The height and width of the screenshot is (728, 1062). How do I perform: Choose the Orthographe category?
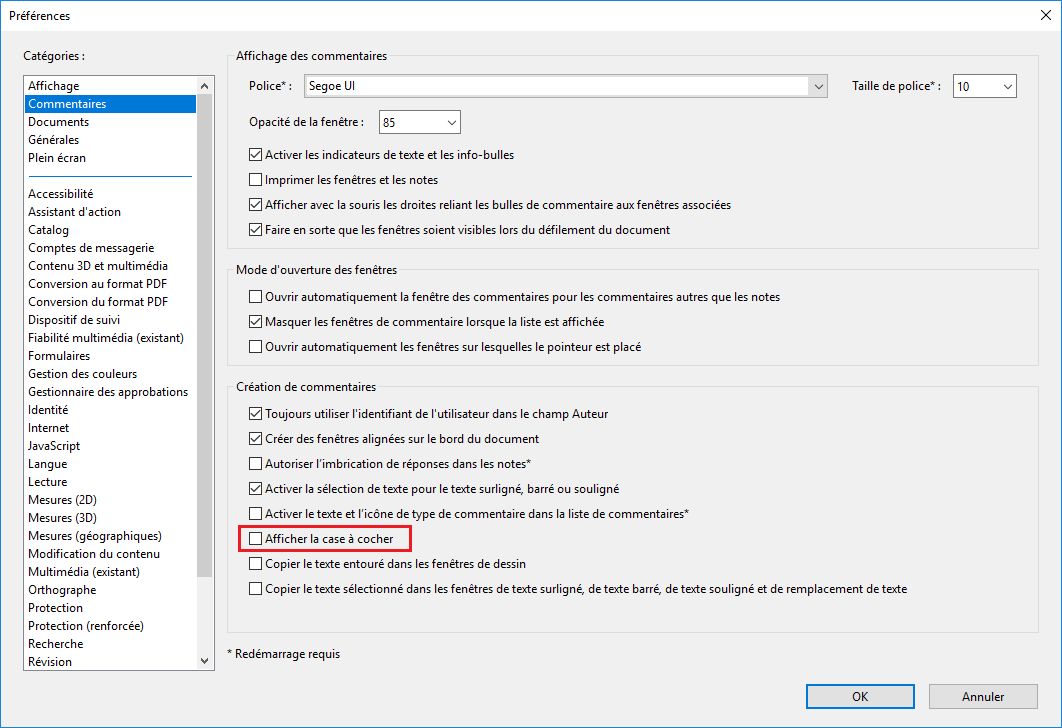(110, 590)
